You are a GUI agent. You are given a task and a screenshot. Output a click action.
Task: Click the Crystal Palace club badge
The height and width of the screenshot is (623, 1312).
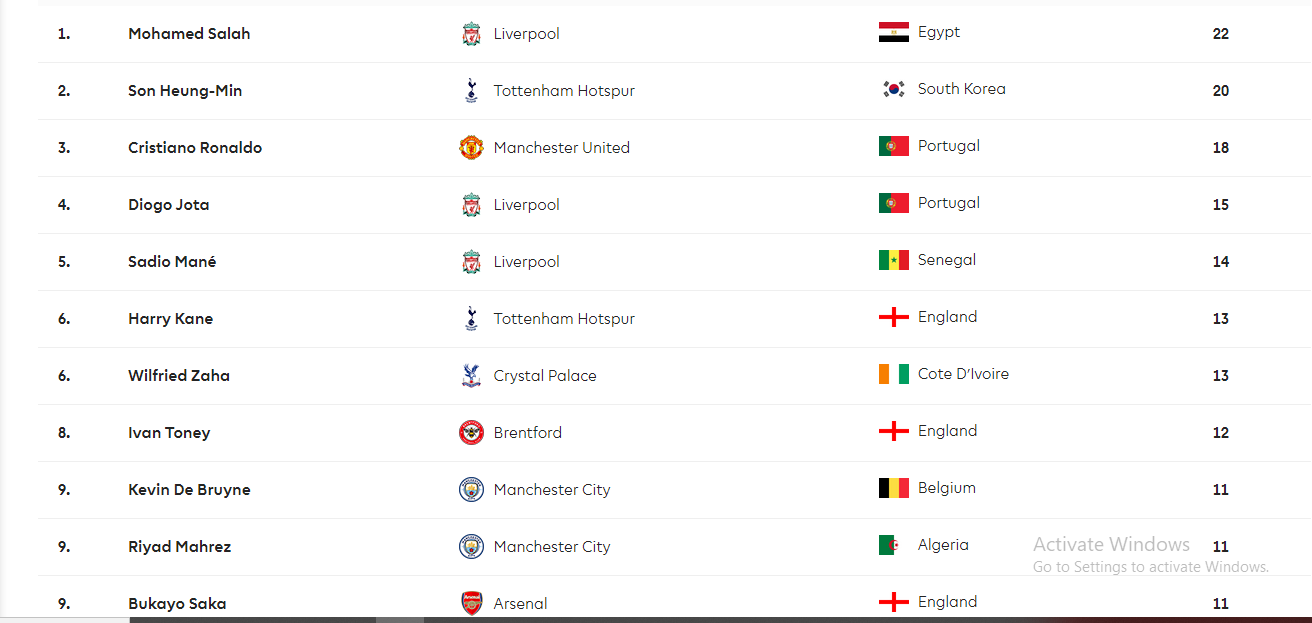click(x=471, y=376)
